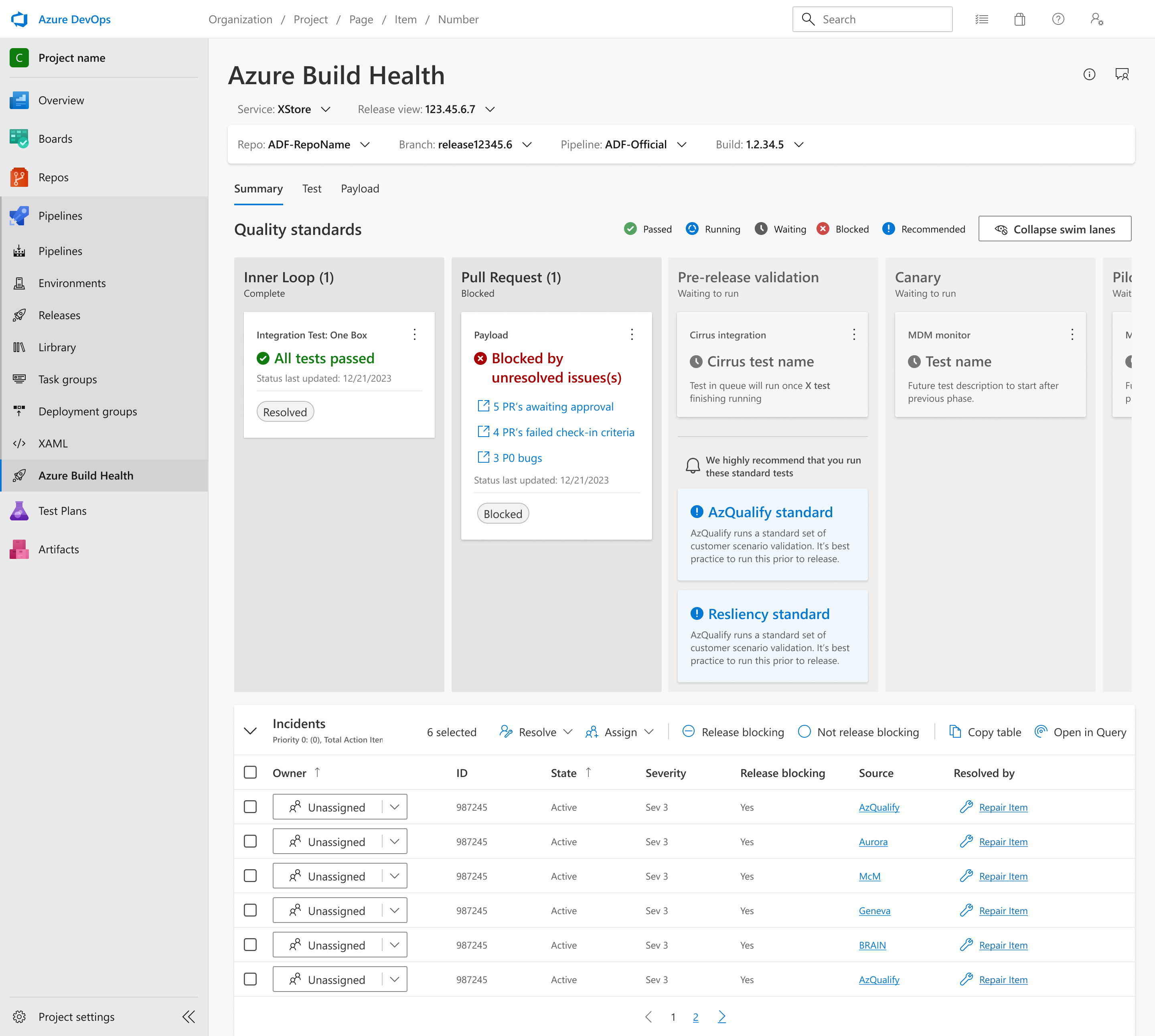Open the help question mark icon
Image resolution: width=1155 pixels, height=1036 pixels.
1058,19
